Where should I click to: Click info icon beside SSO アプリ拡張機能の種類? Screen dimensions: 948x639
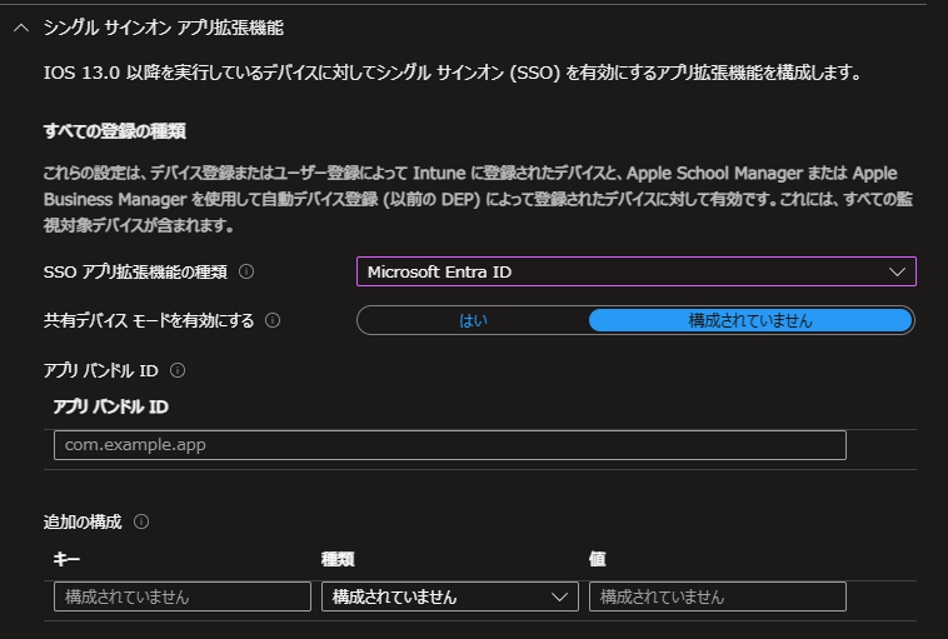(246, 271)
